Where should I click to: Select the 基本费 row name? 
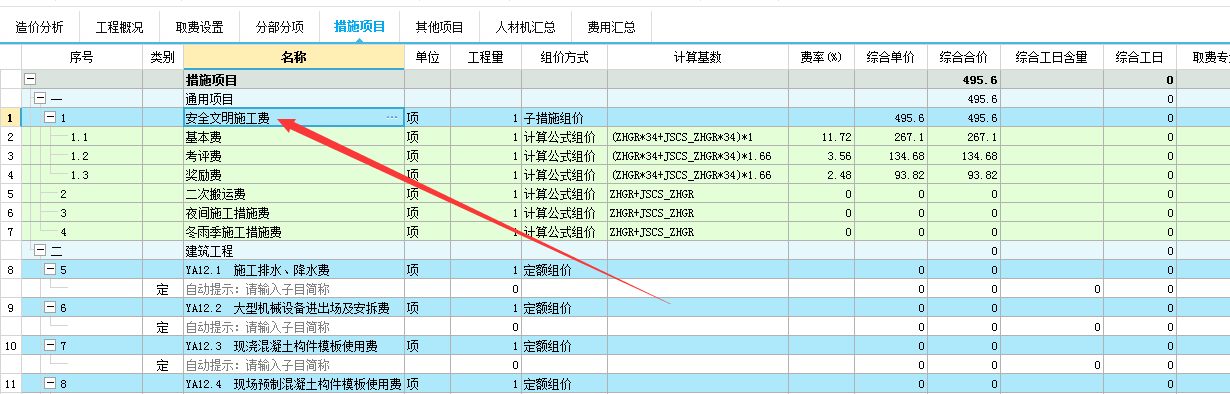tap(204, 137)
